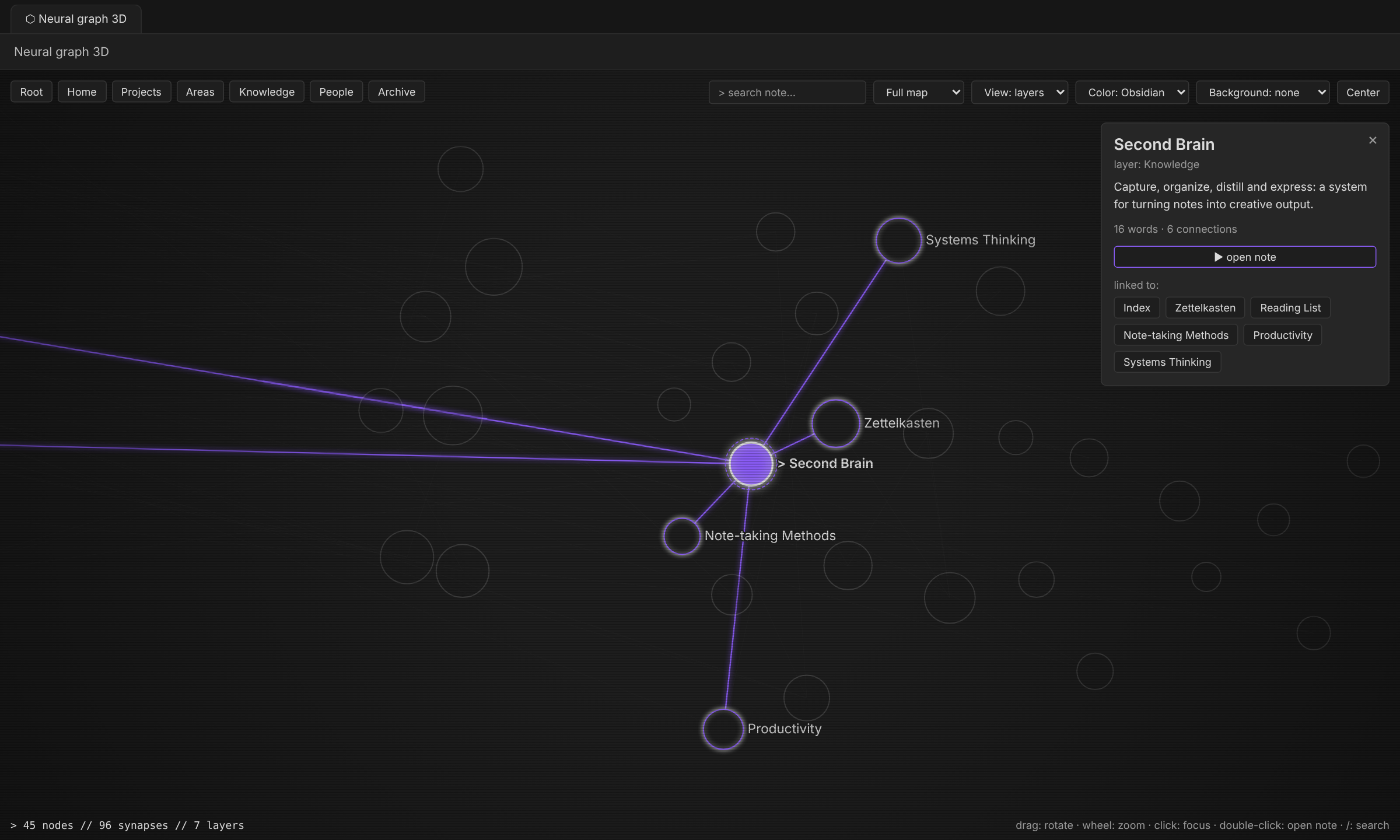Filter by Areas layer
The image size is (1400, 840).
coord(200,92)
